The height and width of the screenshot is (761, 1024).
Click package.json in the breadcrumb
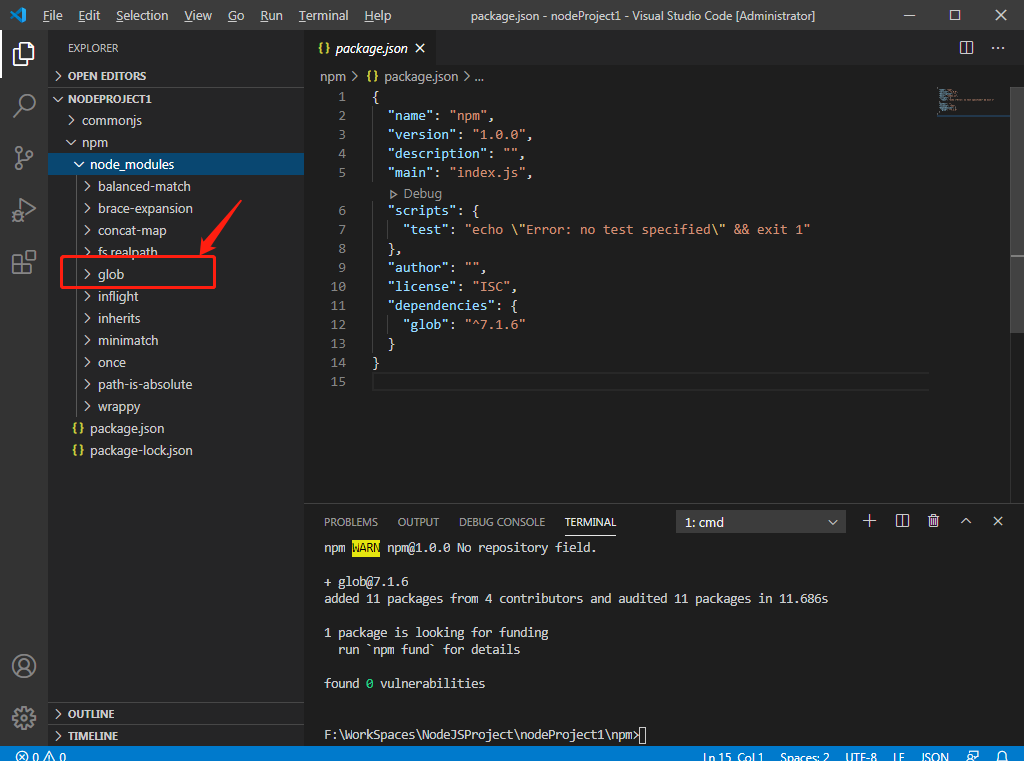pyautogui.click(x=421, y=76)
